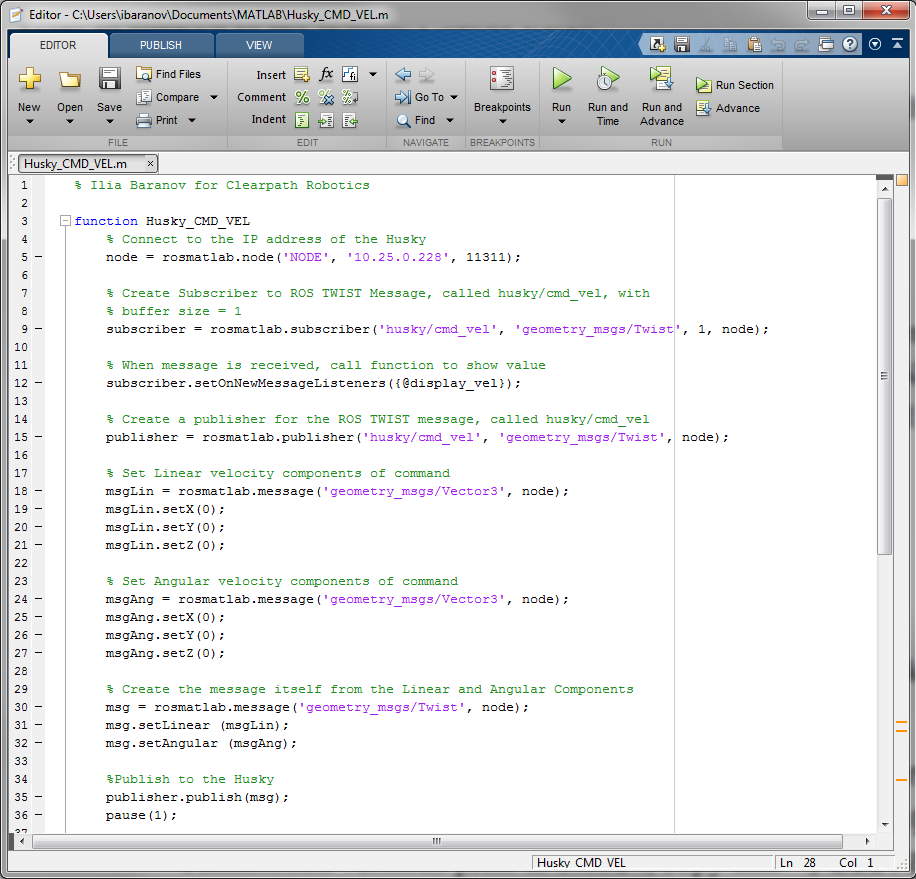Screen dimensions: 916x879
Task: Switch to the PUBLISH tab
Action: pos(161,45)
